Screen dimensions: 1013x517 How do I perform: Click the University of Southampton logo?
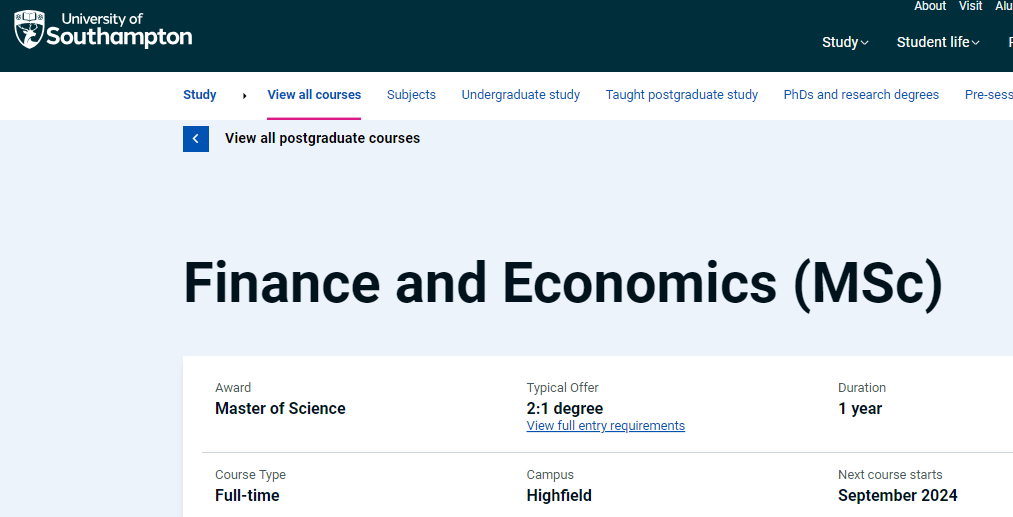[103, 30]
